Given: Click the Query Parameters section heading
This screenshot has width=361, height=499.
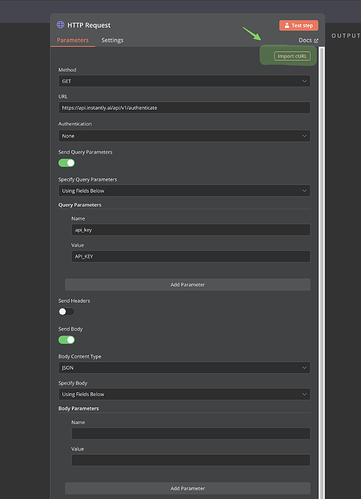Looking at the screenshot, I should [x=80, y=205].
